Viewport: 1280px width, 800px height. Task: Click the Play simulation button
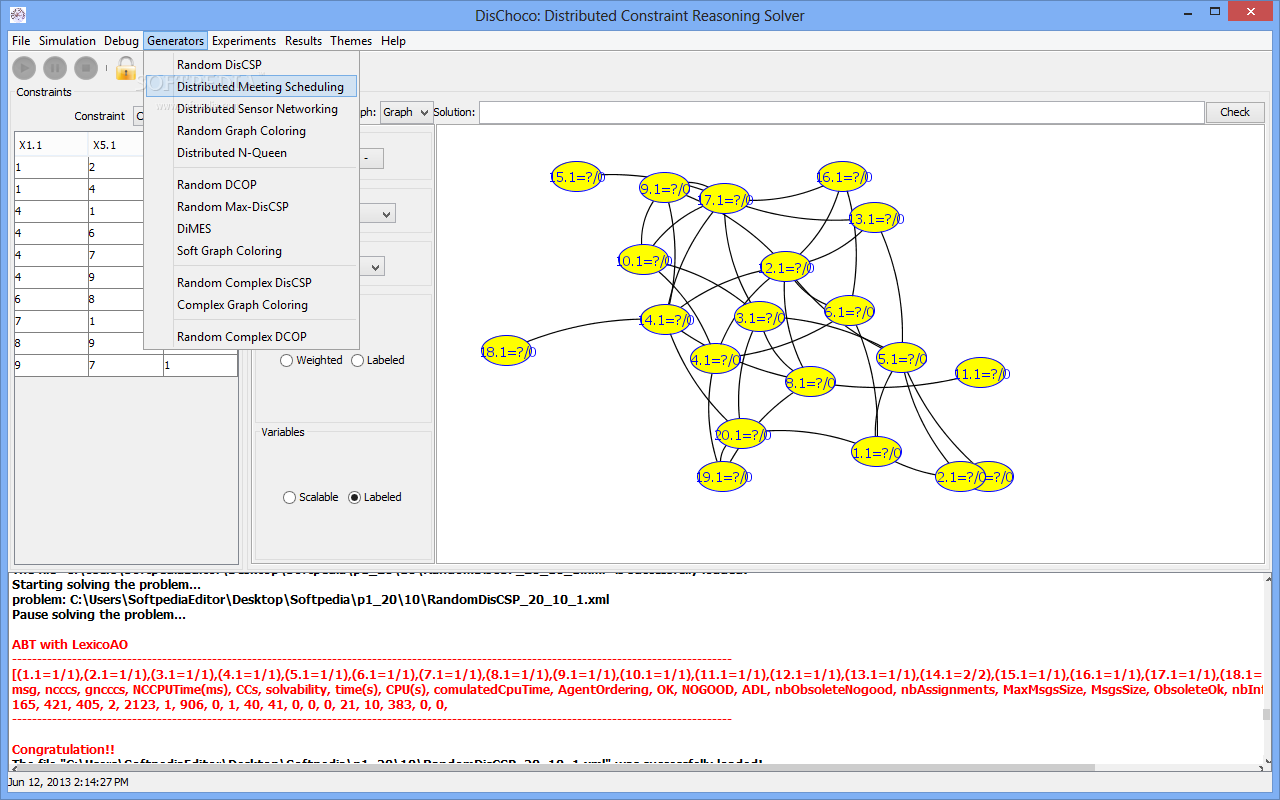(24, 68)
